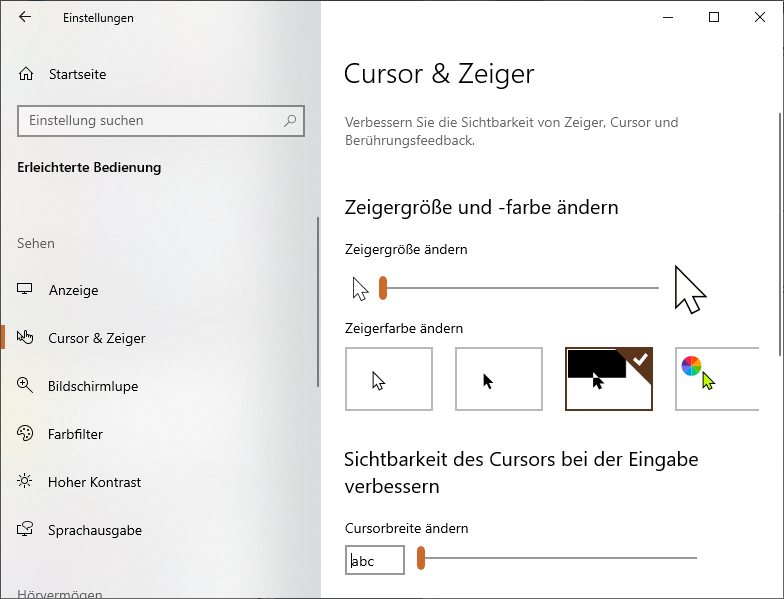Click the Cursorbreite slider handle
This screenshot has width=784, height=599.
point(421,558)
